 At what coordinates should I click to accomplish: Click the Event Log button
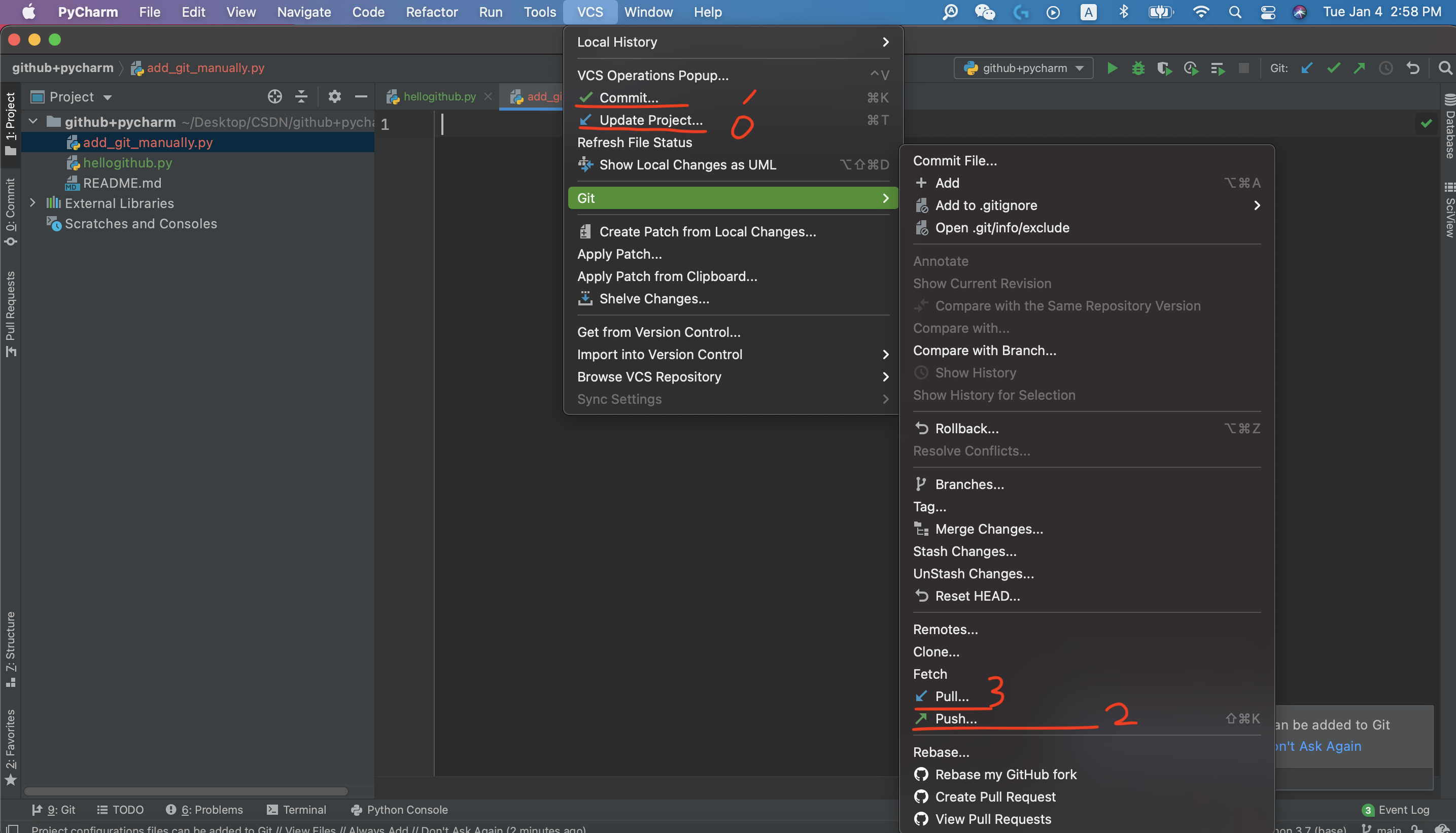1397,810
